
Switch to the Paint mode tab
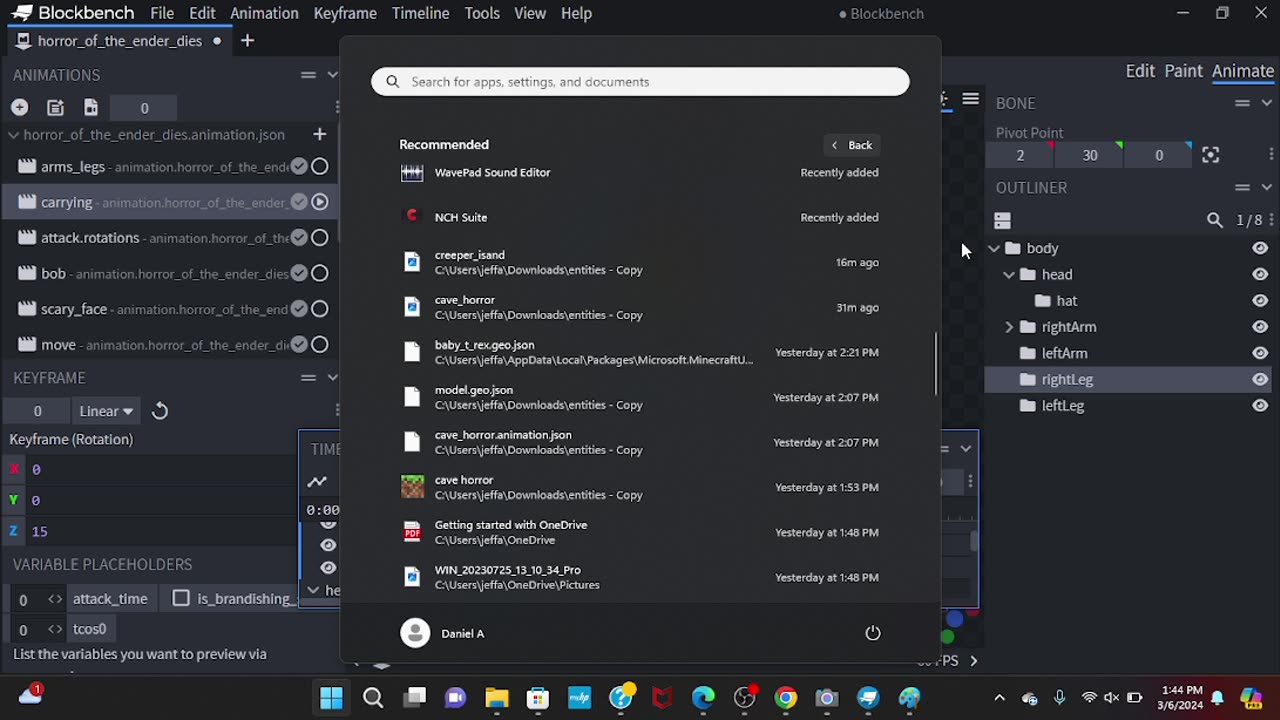tap(1183, 71)
